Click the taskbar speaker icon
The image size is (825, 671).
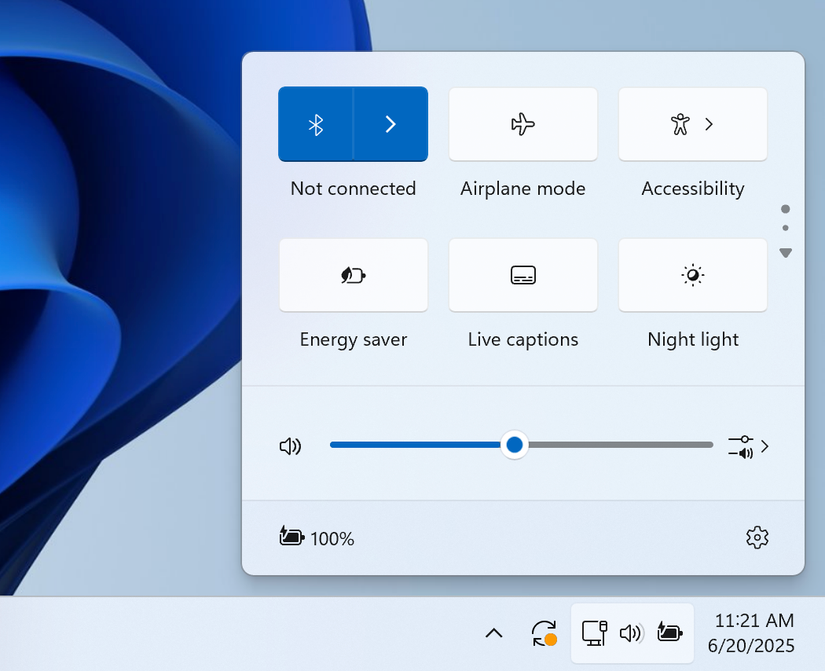pyautogui.click(x=631, y=633)
